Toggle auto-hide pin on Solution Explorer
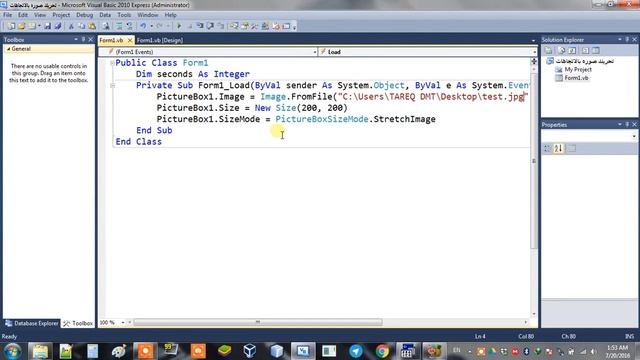This screenshot has height=360, width=640. point(627,40)
